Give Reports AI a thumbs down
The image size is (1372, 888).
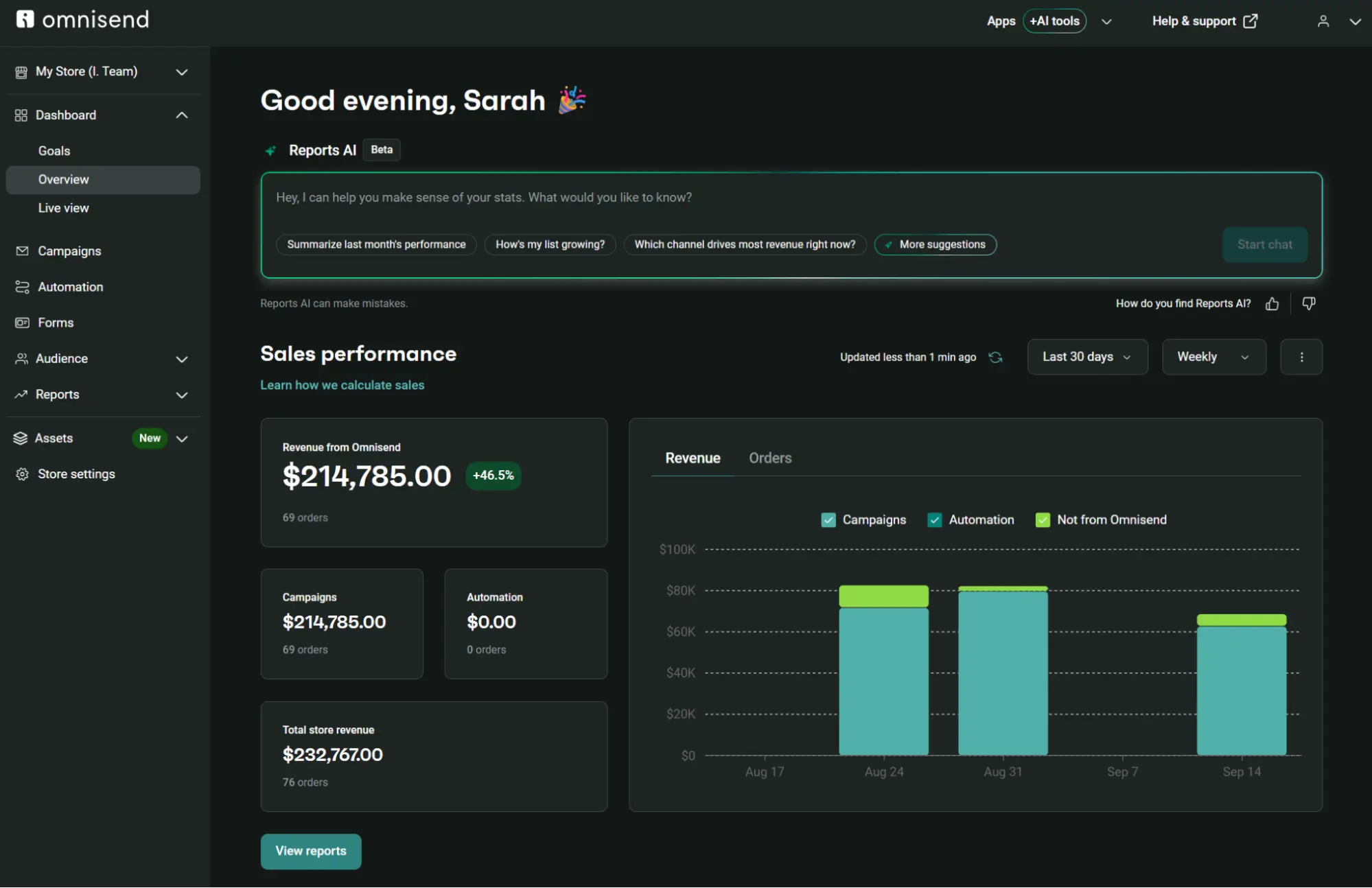pyautogui.click(x=1309, y=303)
